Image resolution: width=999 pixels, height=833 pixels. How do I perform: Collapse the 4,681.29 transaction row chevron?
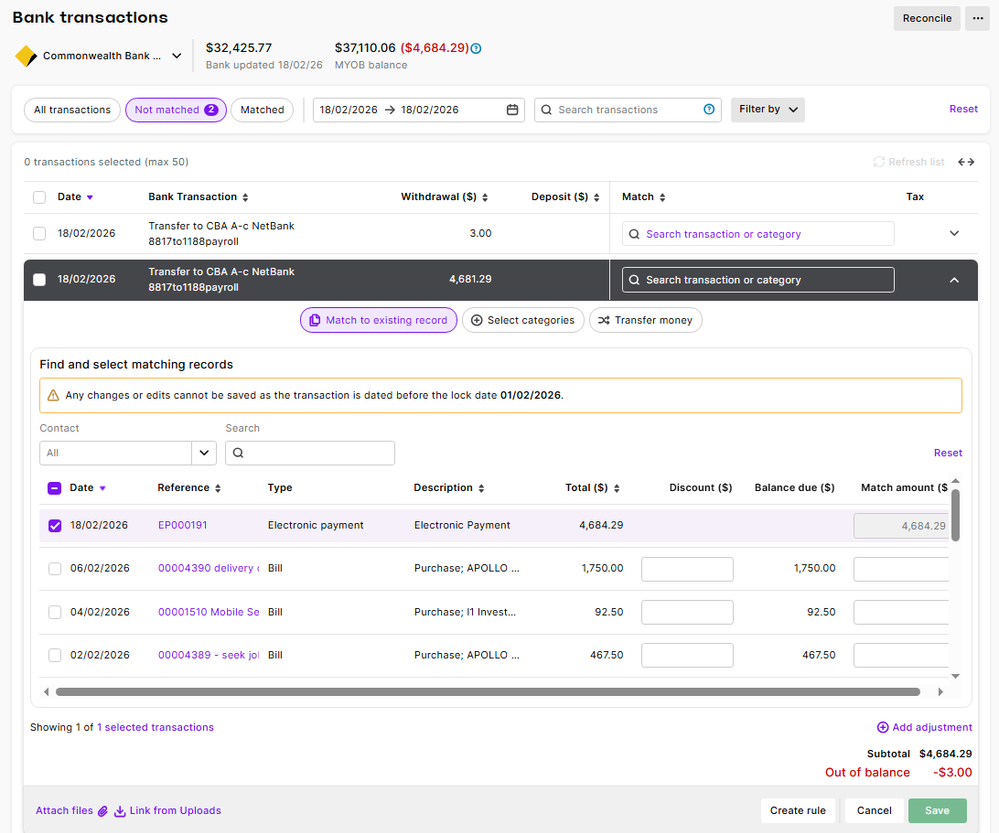pyautogui.click(x=954, y=280)
